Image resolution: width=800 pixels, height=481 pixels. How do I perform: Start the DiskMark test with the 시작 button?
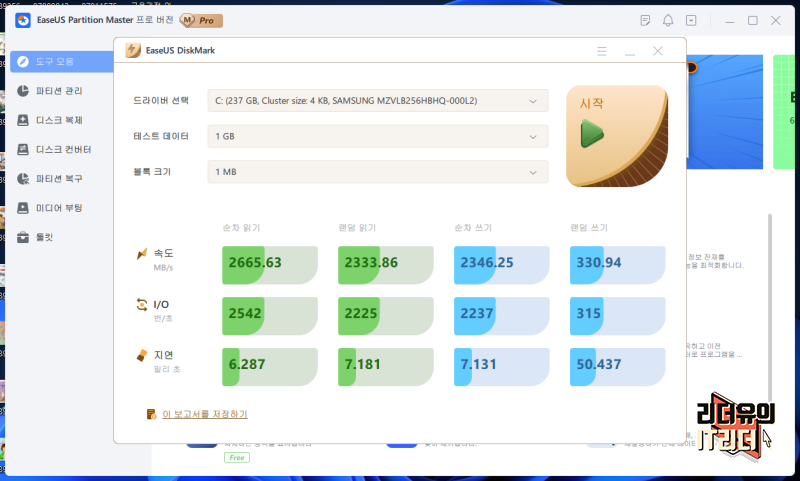coord(617,136)
